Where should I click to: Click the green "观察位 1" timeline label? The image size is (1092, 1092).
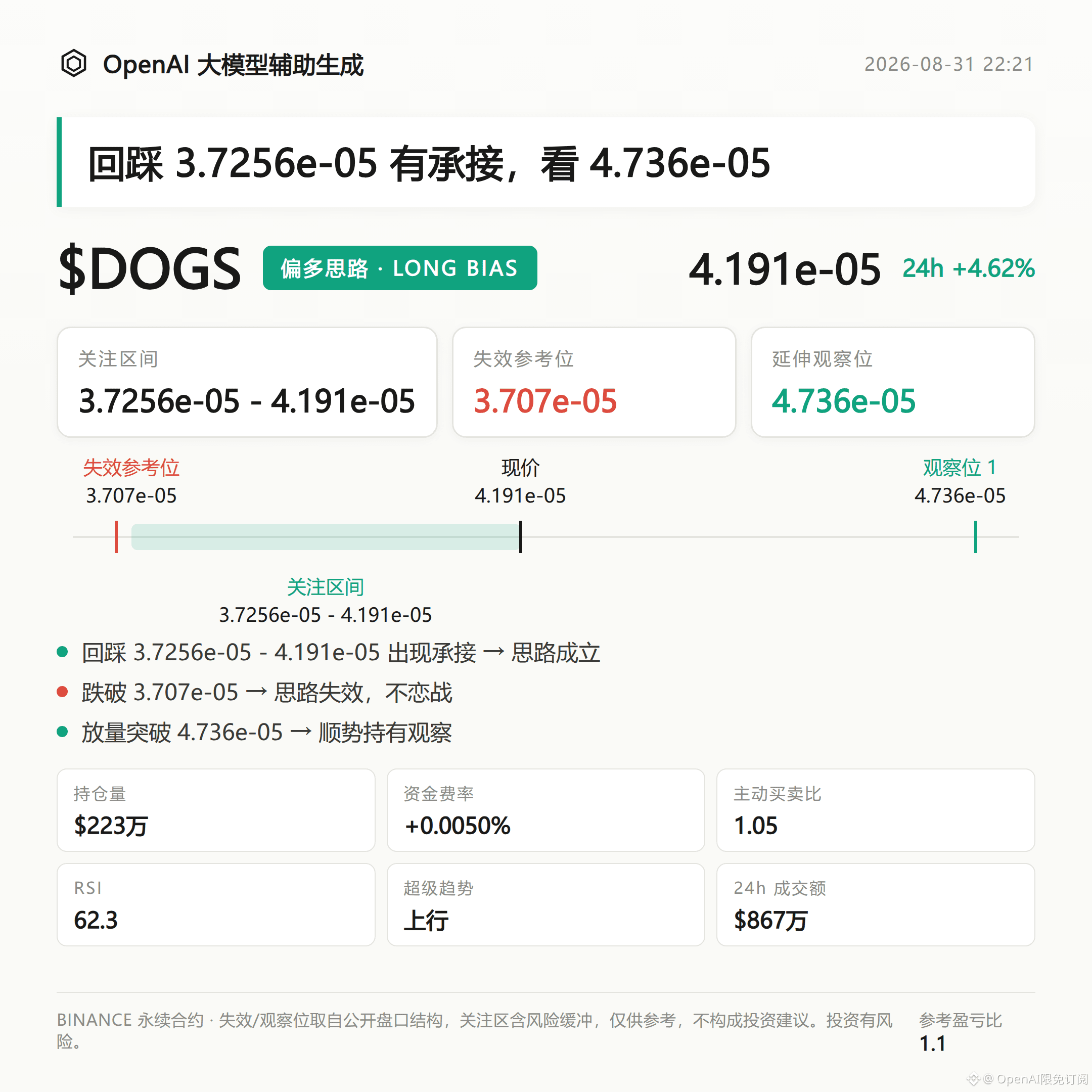point(960,468)
